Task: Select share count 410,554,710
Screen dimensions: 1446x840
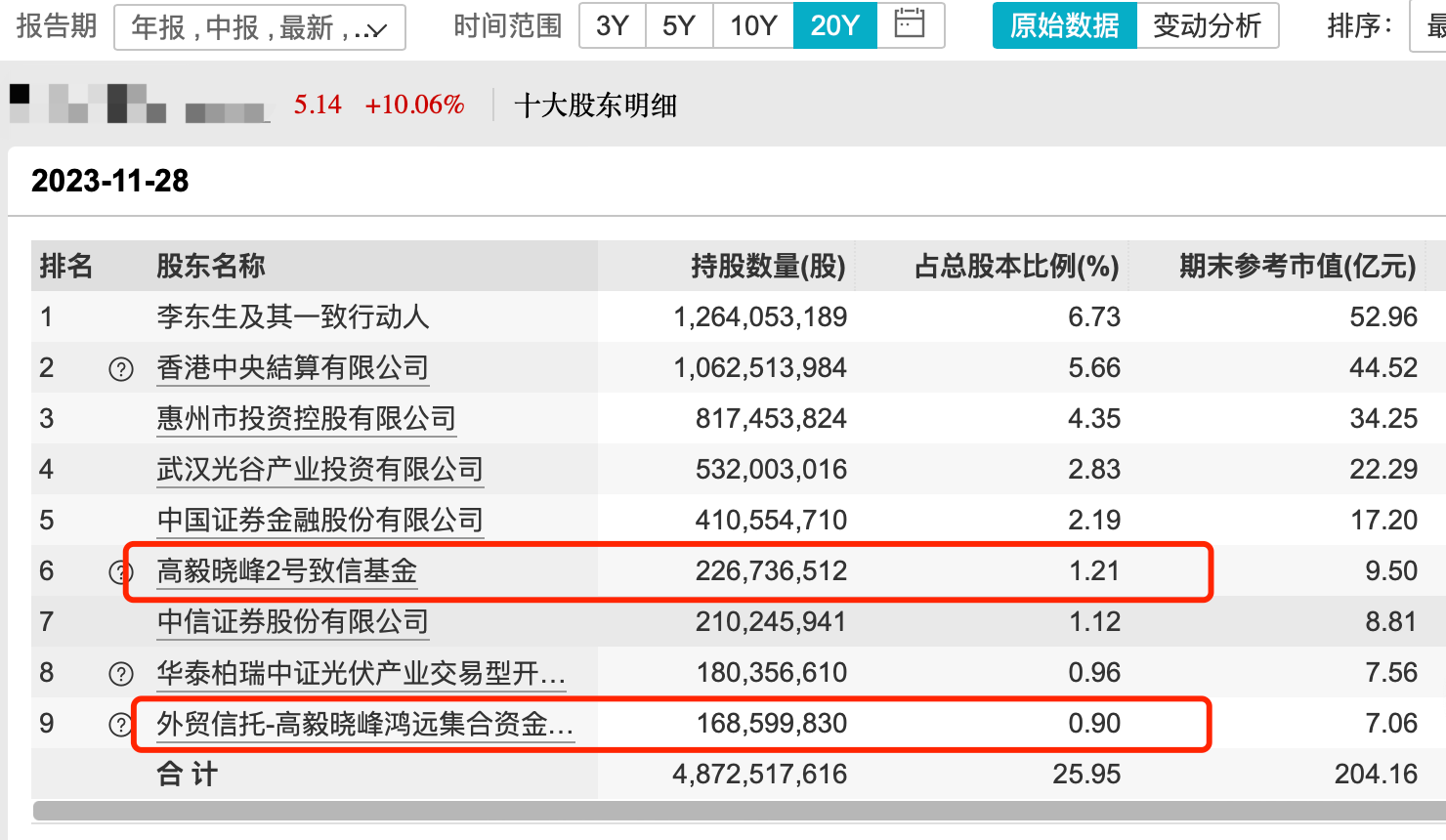Action: click(772, 520)
